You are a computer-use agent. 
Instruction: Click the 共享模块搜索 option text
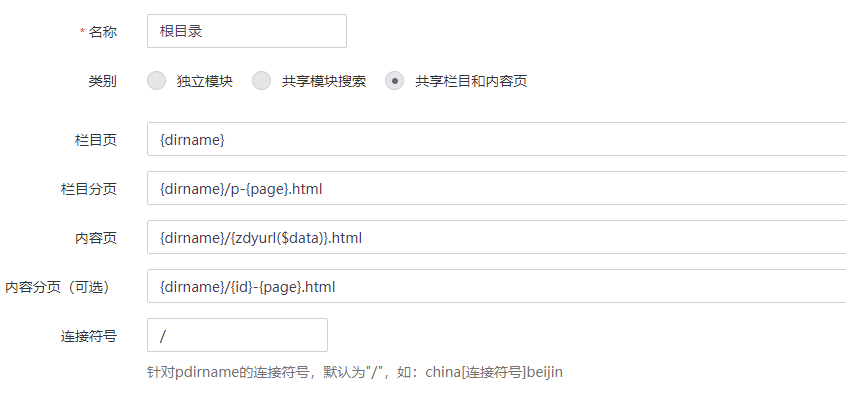(324, 81)
